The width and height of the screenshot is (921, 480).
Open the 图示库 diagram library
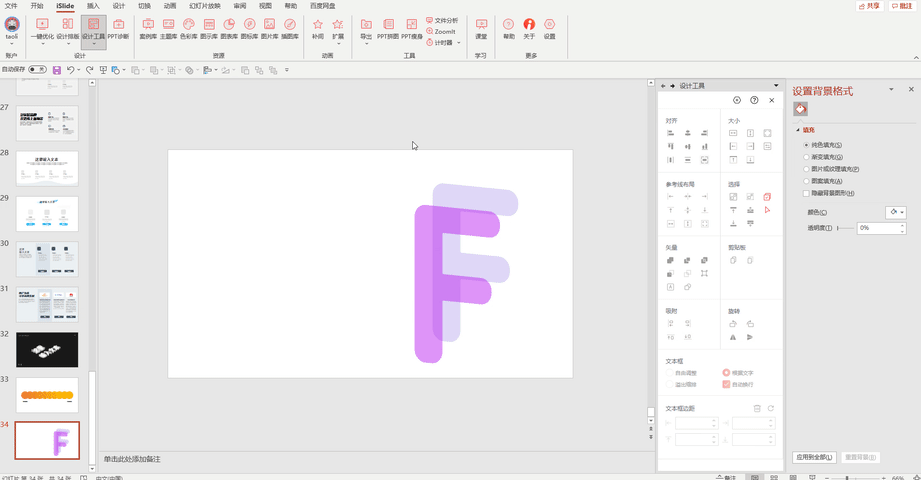[x=209, y=28]
